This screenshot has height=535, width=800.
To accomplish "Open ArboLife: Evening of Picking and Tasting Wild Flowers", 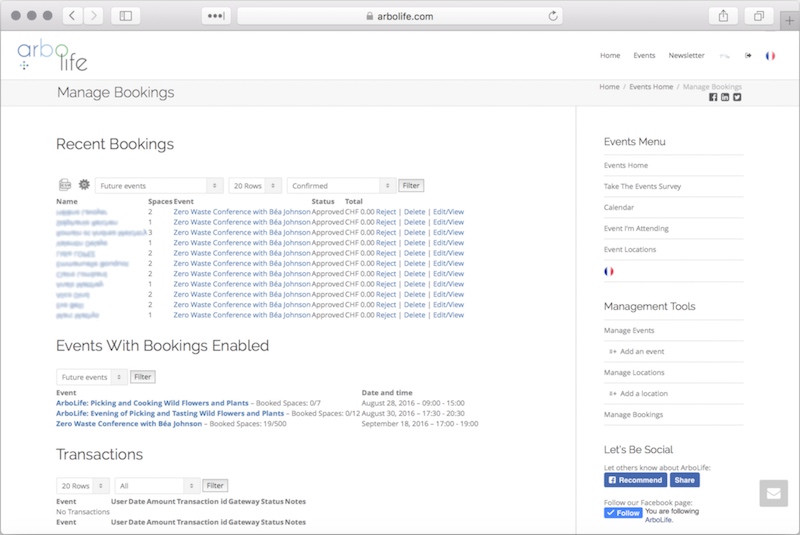I will pos(170,413).
